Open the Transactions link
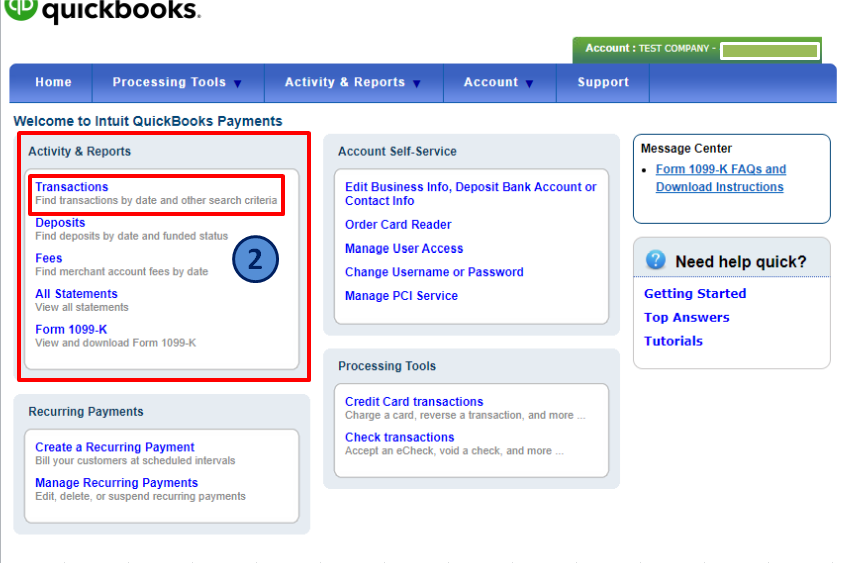The height and width of the screenshot is (563, 848). pyautogui.click(x=72, y=187)
